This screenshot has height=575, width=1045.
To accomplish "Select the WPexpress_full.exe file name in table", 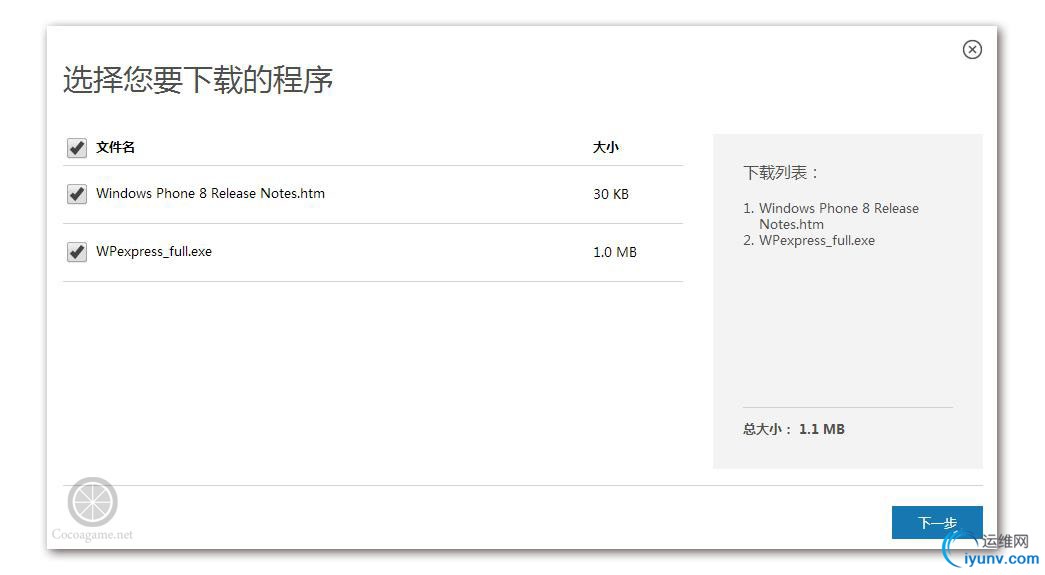I will point(154,252).
